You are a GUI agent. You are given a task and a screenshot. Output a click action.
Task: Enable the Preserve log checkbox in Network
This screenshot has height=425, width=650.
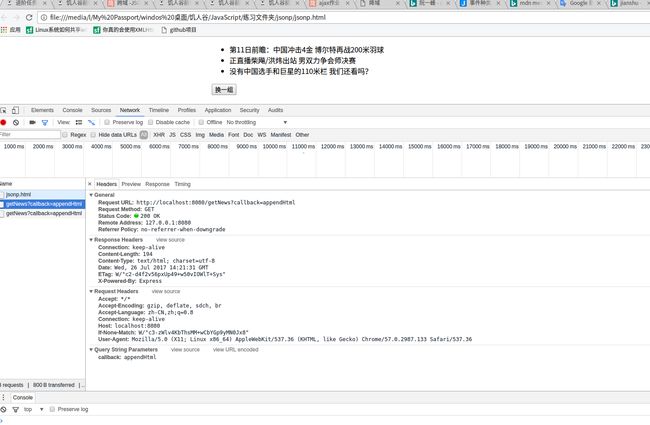point(107,122)
